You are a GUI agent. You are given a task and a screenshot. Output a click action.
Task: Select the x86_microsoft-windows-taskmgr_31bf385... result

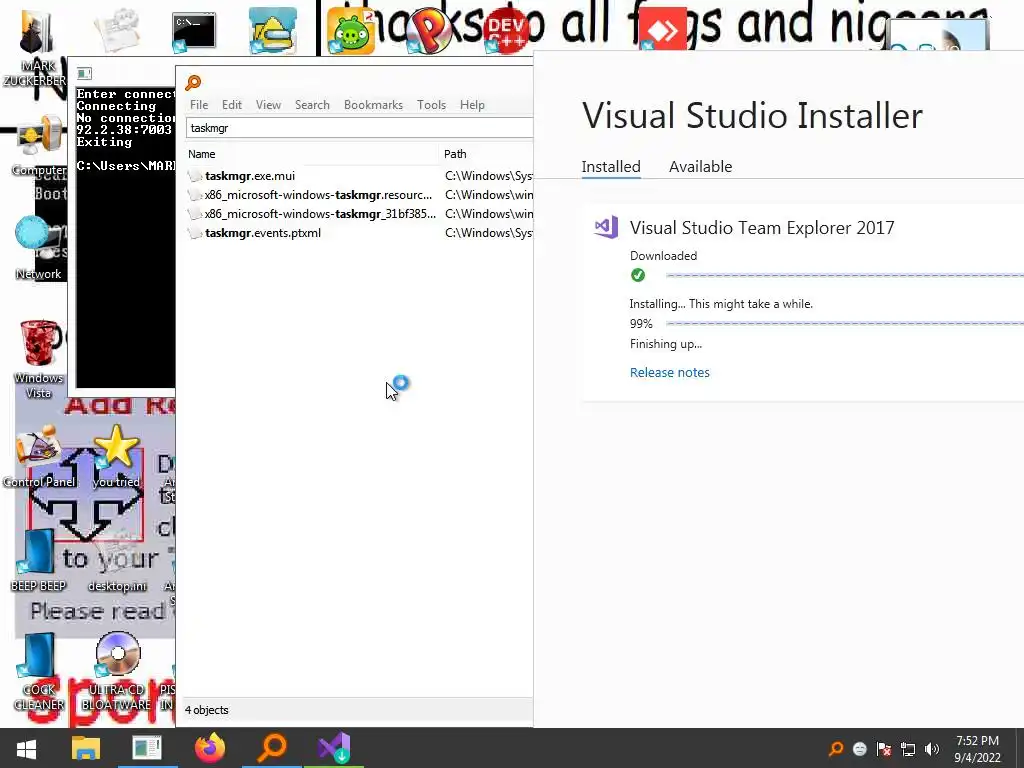coord(359,214)
